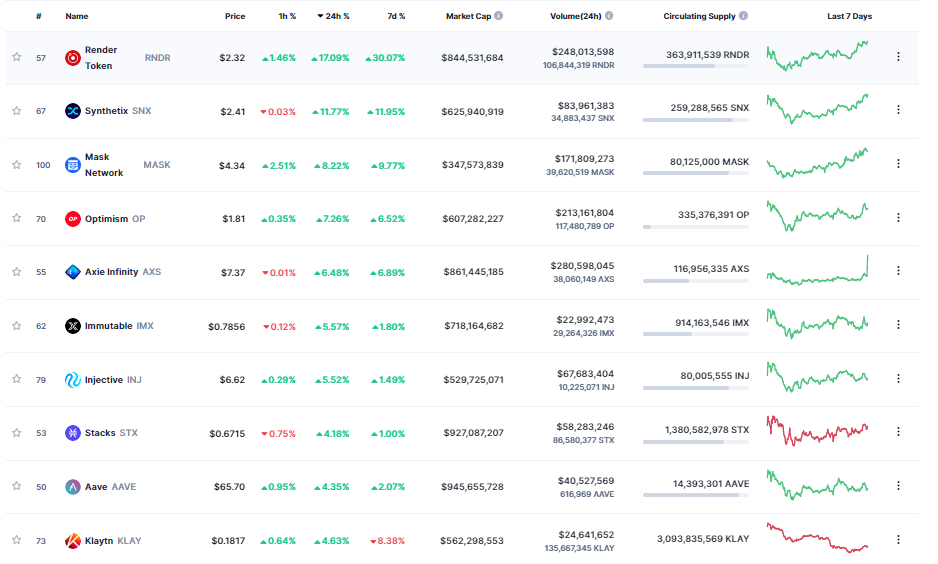The image size is (938, 564).
Task: Add Klaytn to watchlist with star
Action: [x=16, y=541]
